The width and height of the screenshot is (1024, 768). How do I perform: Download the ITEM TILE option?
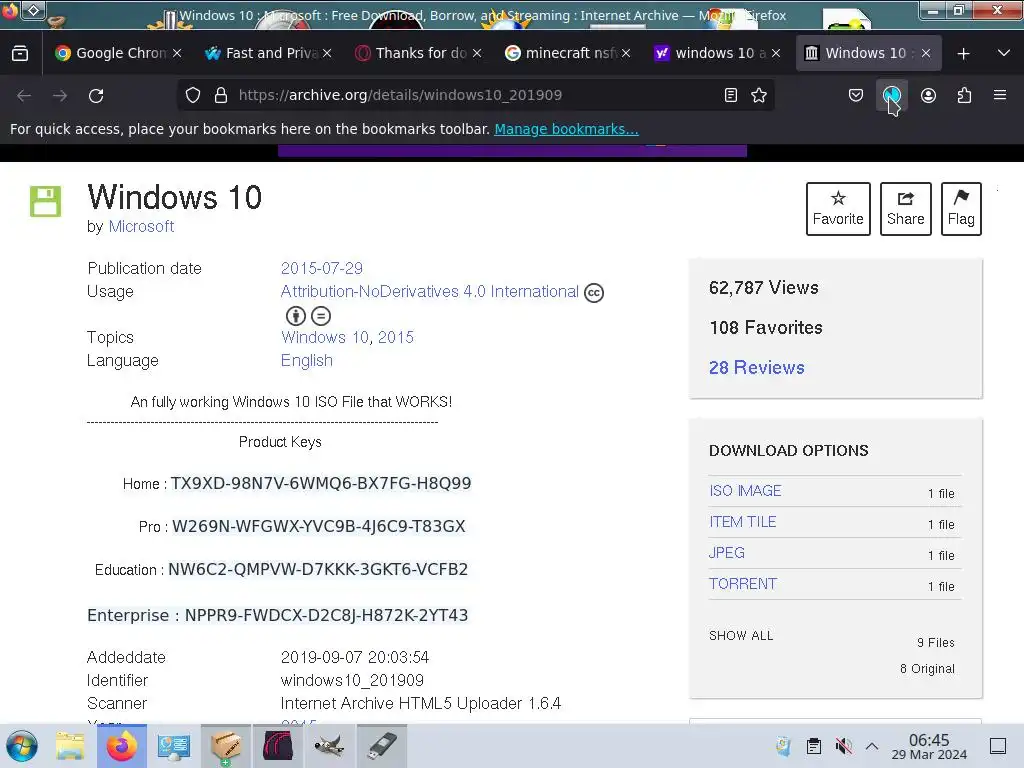pyautogui.click(x=743, y=522)
